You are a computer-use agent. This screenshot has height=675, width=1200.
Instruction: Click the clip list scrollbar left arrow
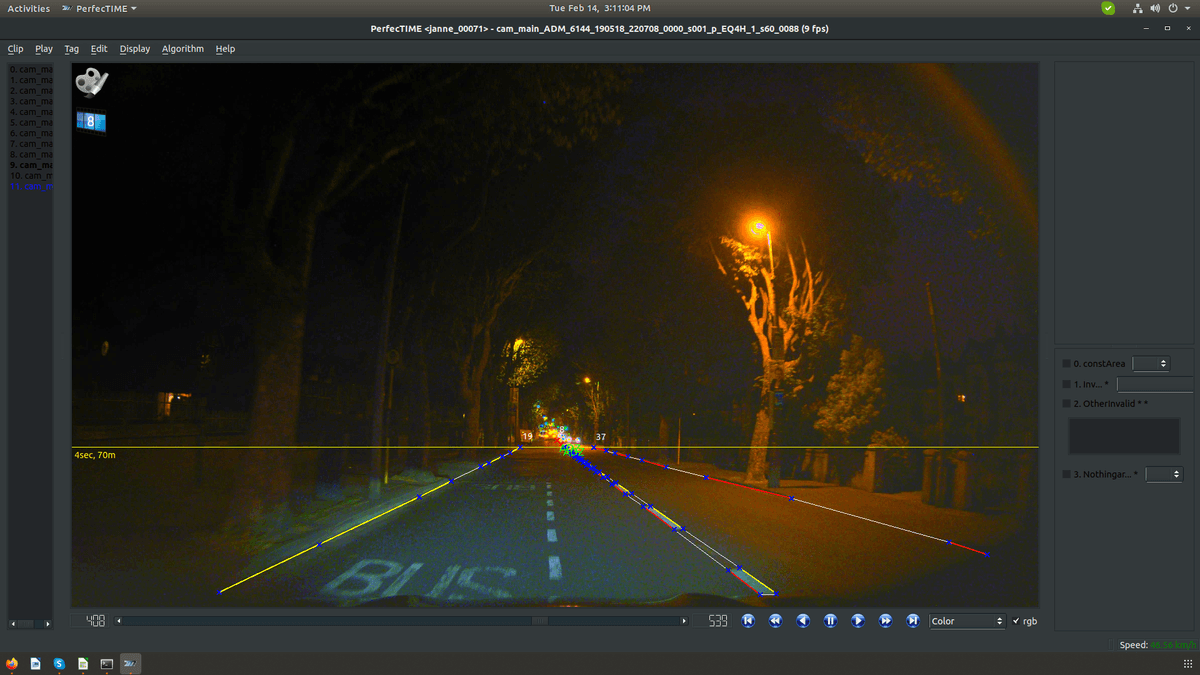click(x=13, y=624)
